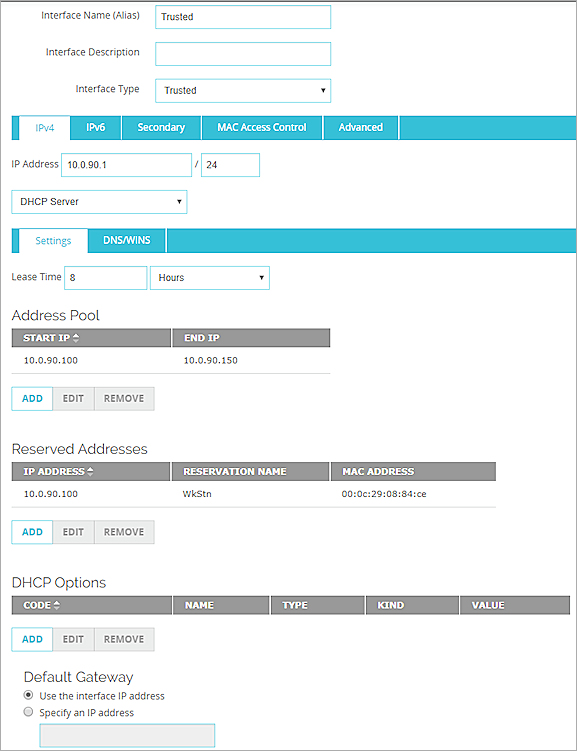Screen dimensions: 577x751
Task: Click the Interface Name (Alias) field
Action: click(x=243, y=17)
